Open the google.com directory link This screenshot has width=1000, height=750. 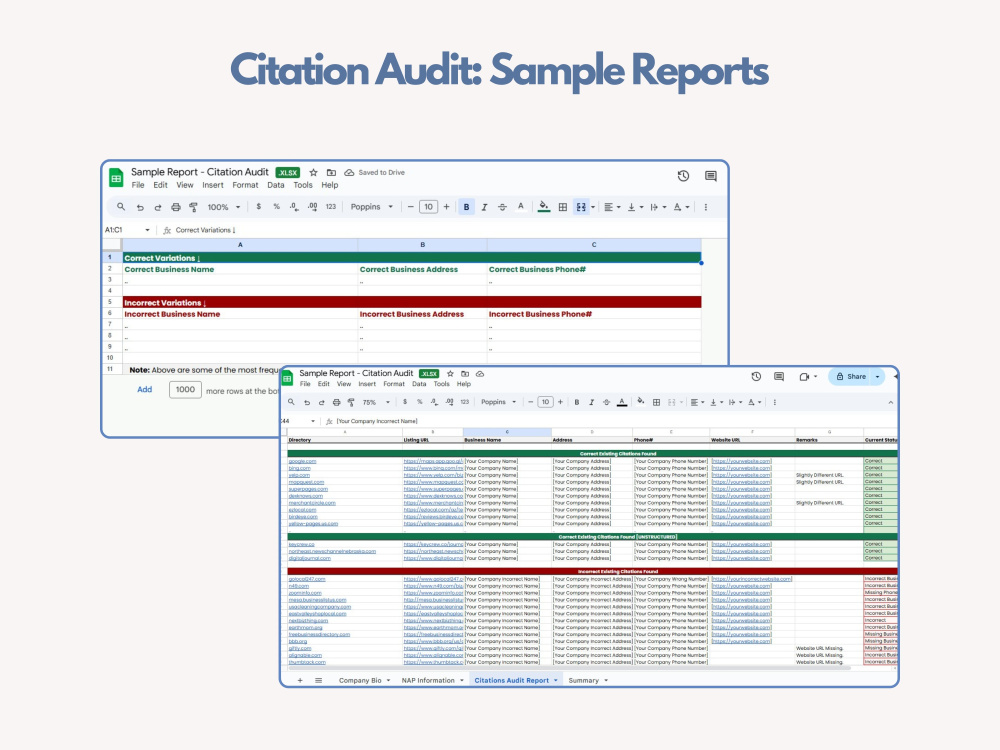[x=302, y=461]
